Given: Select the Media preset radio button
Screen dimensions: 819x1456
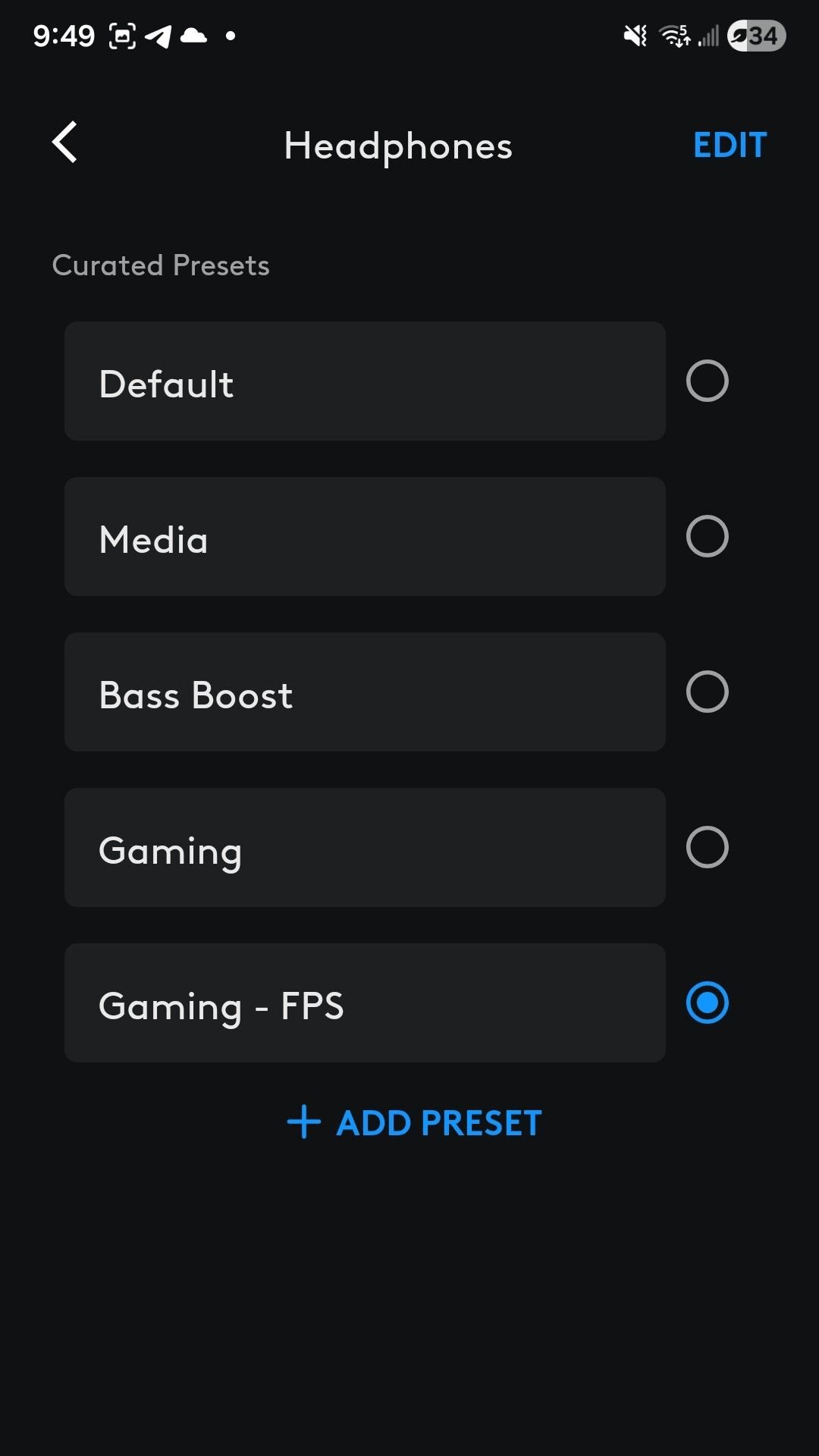Looking at the screenshot, I should coord(707,536).
